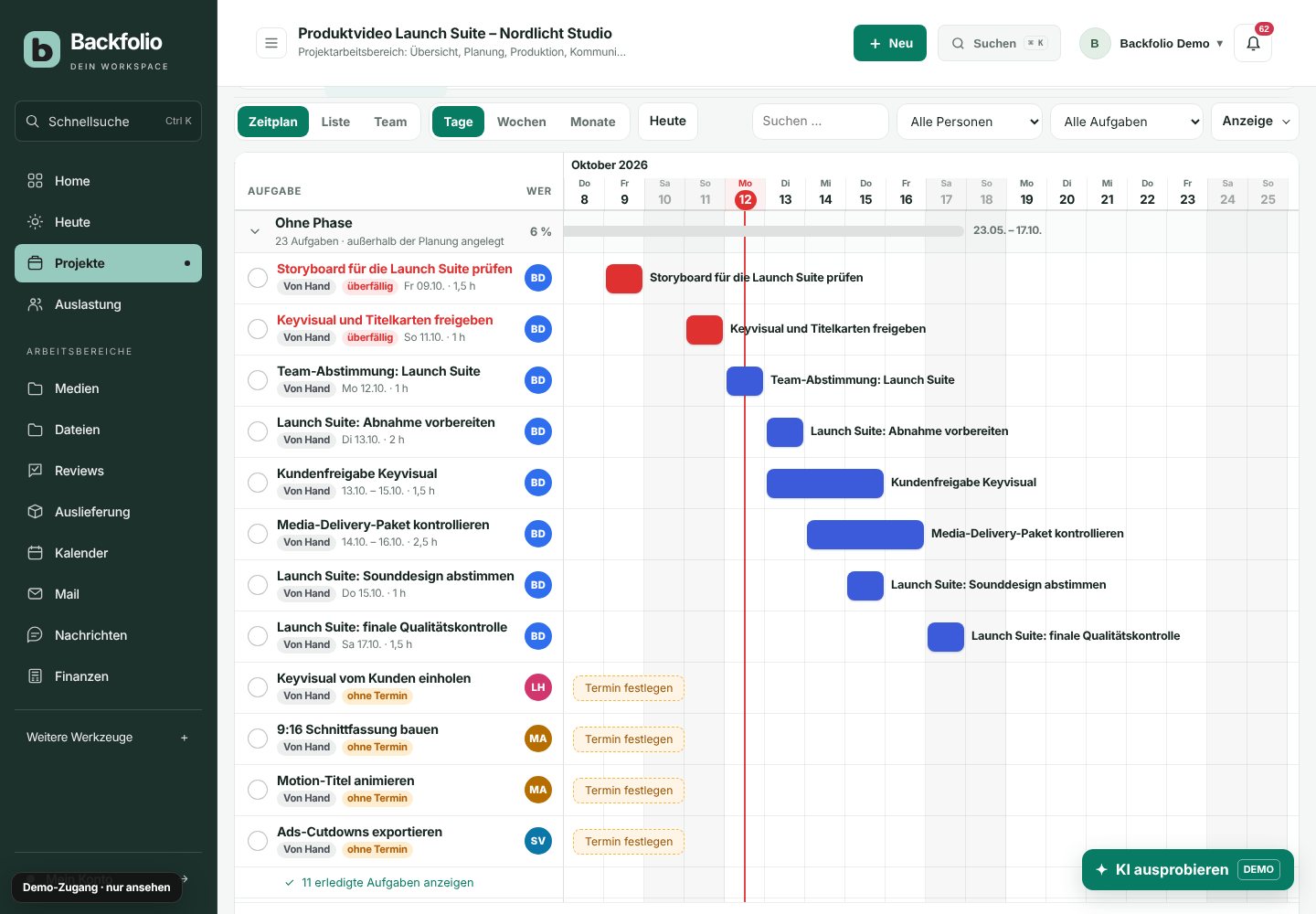Mark Motion-Titel animieren as done
This screenshot has height=914, width=1316.
tap(258, 790)
